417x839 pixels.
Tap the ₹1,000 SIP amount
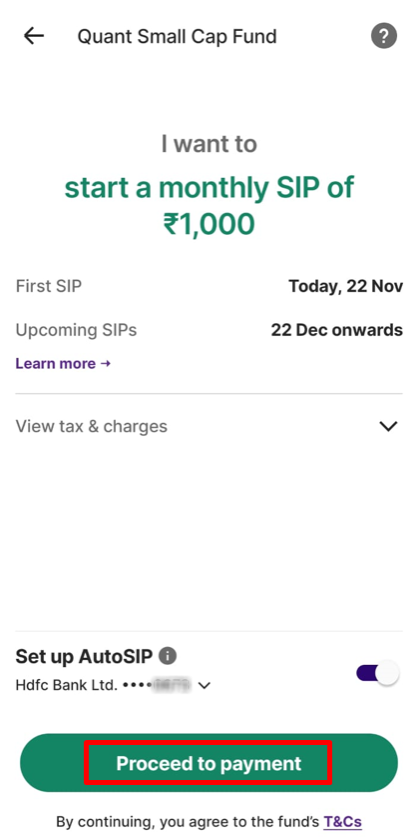209,224
